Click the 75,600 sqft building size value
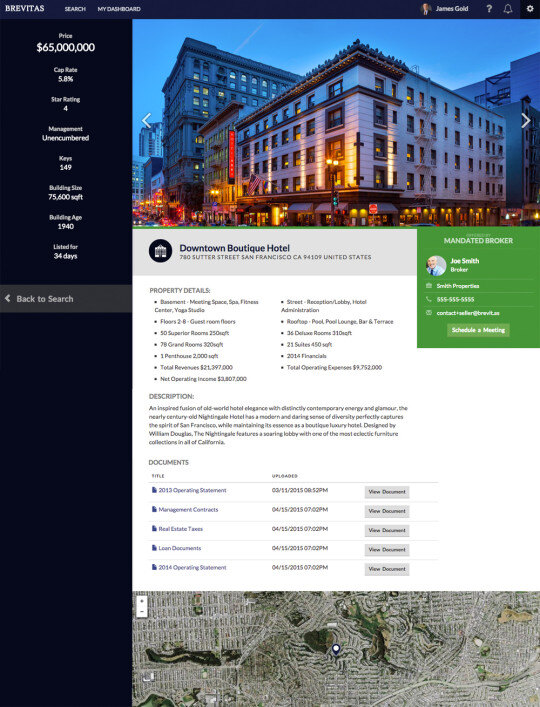The width and height of the screenshot is (540, 707). click(65, 197)
